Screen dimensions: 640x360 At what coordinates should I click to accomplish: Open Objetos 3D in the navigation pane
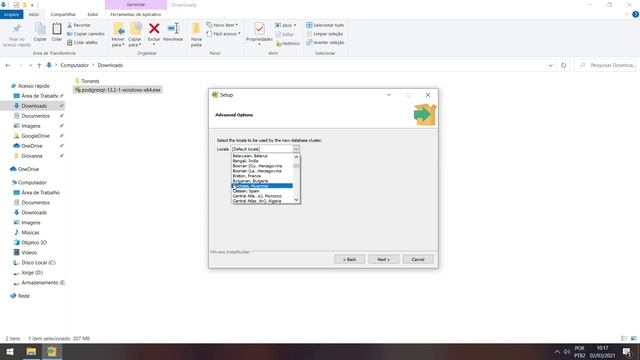(x=34, y=242)
